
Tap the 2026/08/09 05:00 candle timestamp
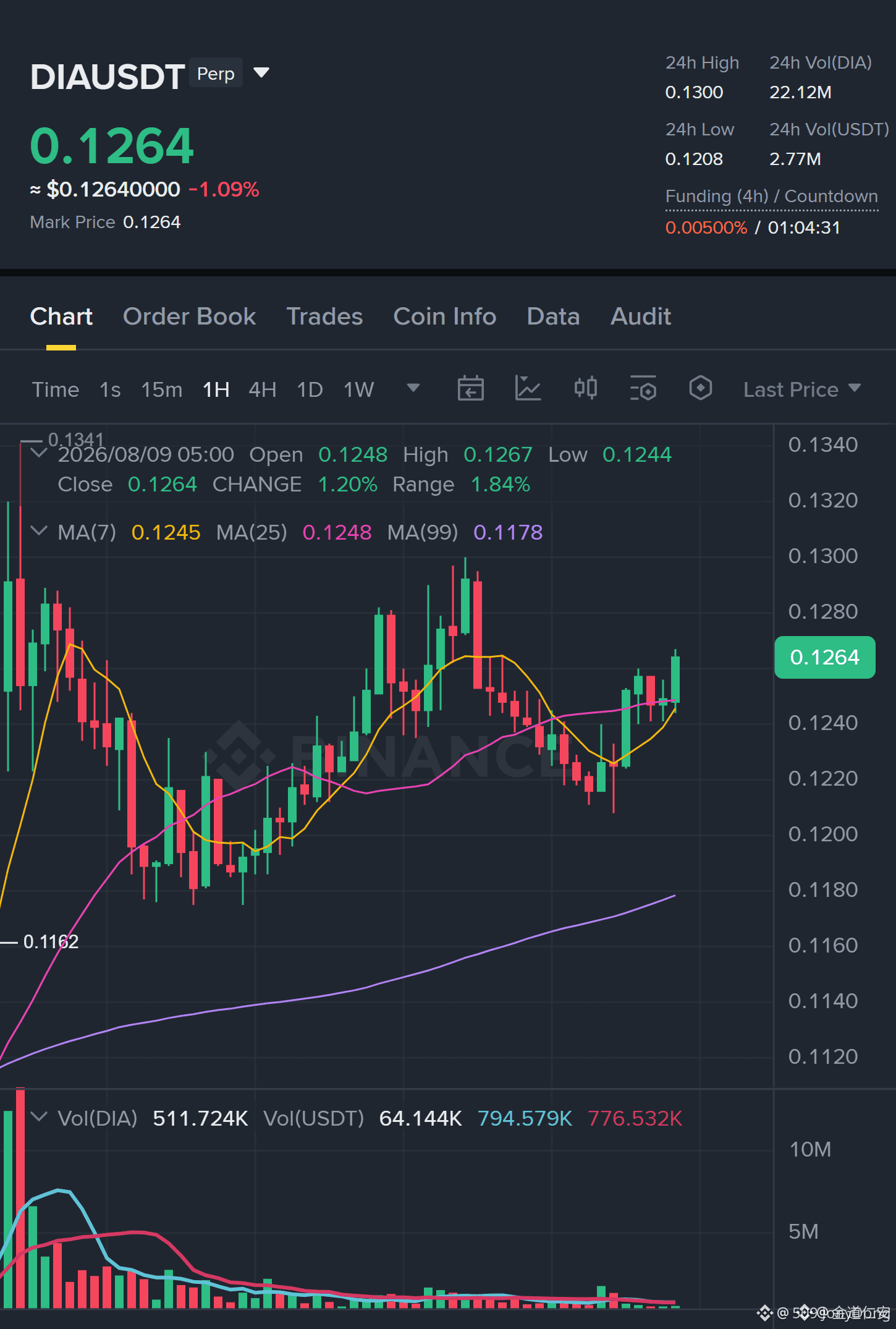click(x=146, y=454)
